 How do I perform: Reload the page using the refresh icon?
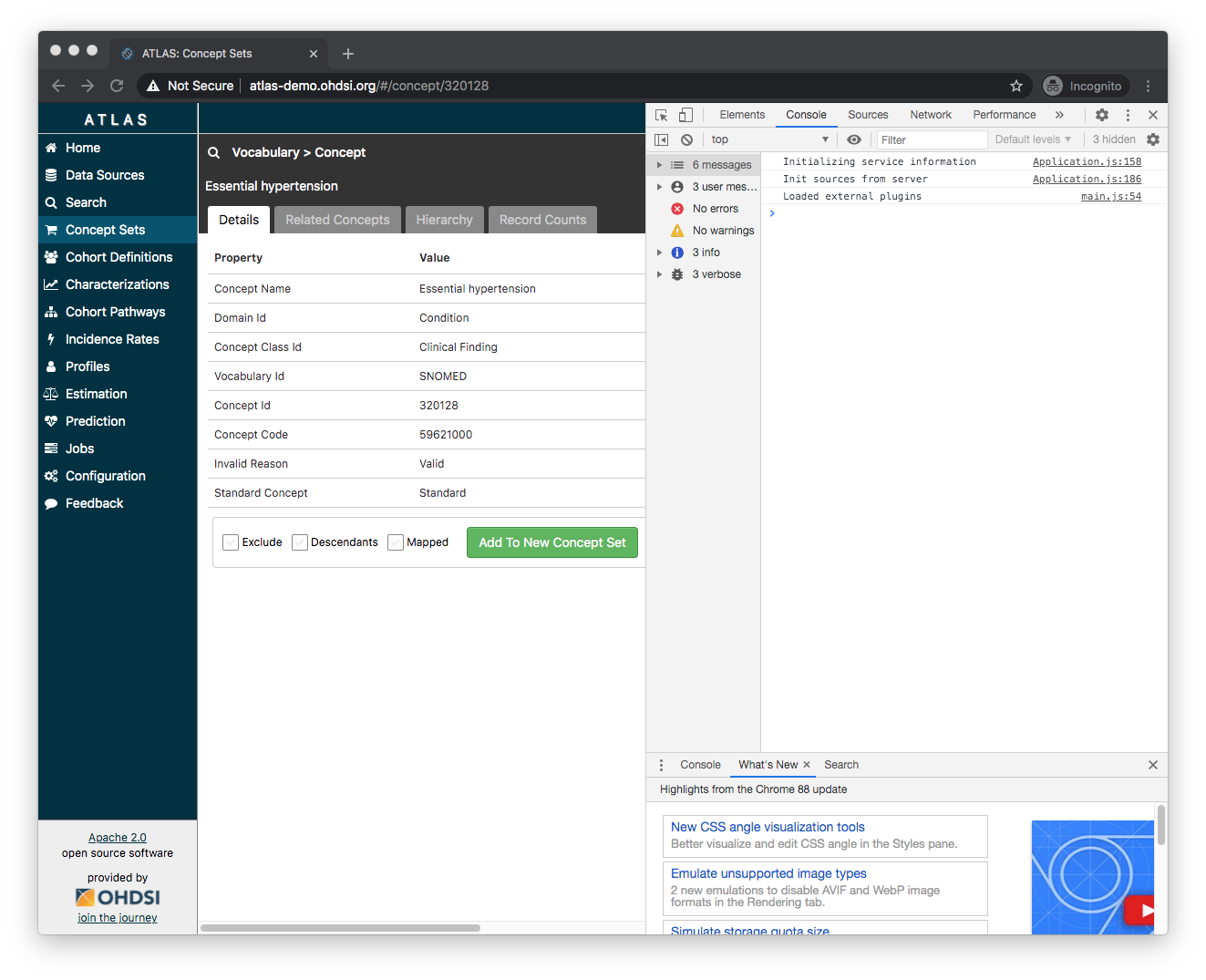(117, 86)
